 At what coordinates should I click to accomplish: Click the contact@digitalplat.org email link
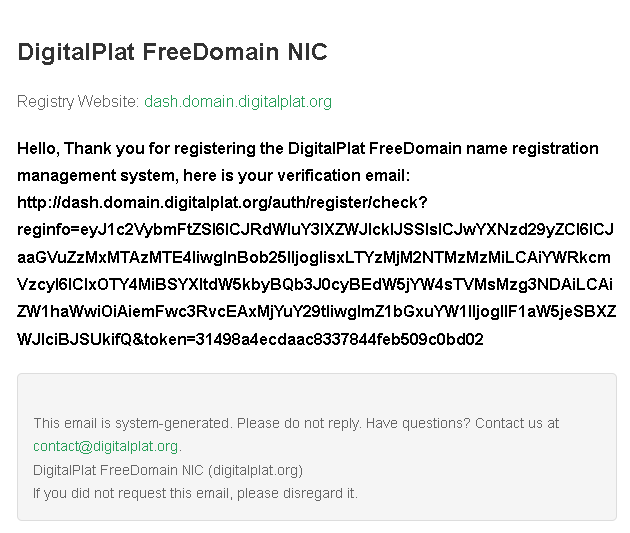(x=106, y=446)
